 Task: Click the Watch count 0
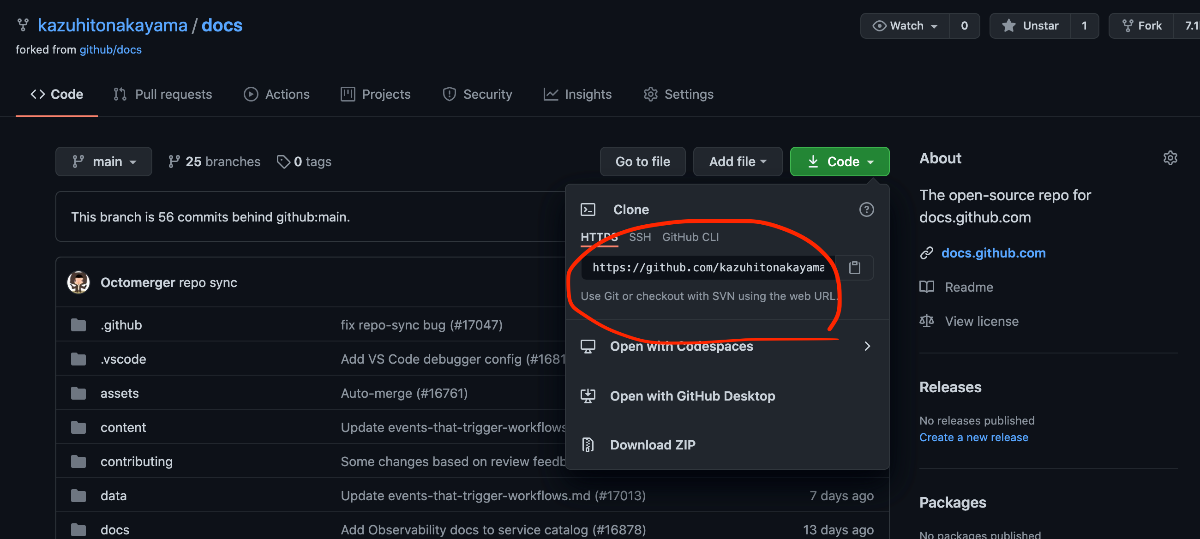964,26
